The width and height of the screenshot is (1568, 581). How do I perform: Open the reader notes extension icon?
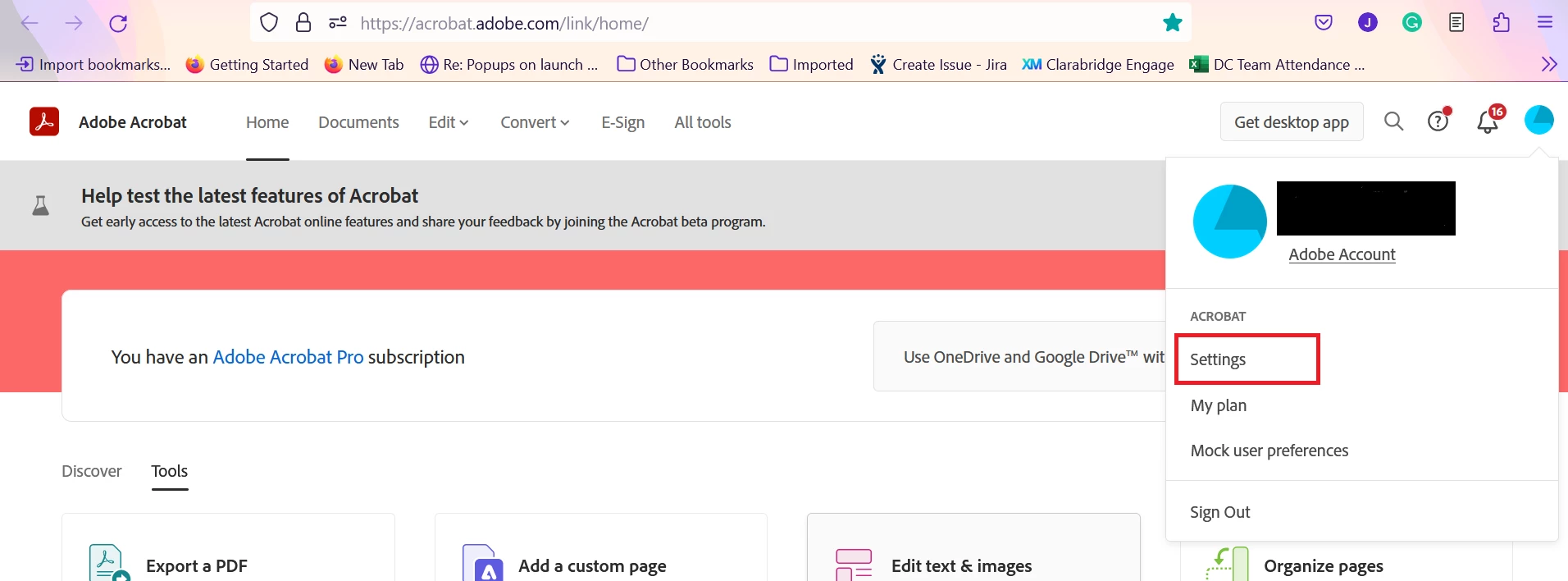point(1456,23)
